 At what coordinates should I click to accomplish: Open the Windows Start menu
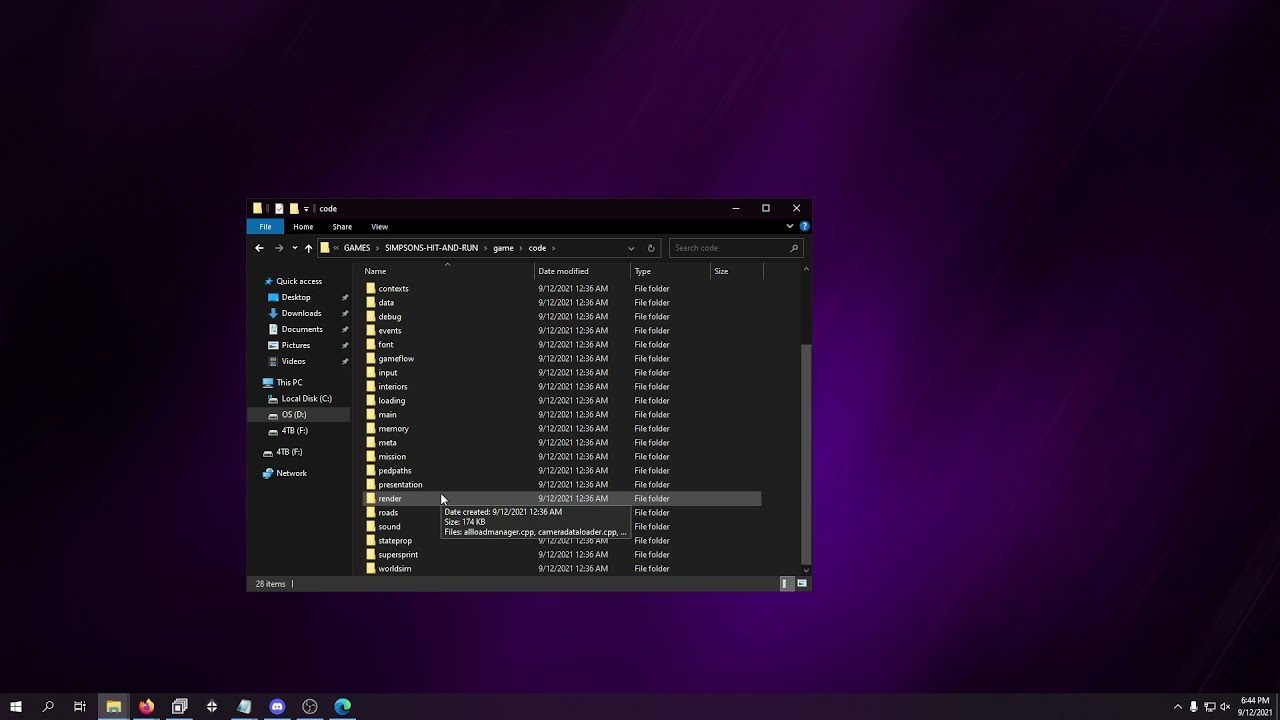pos(16,706)
